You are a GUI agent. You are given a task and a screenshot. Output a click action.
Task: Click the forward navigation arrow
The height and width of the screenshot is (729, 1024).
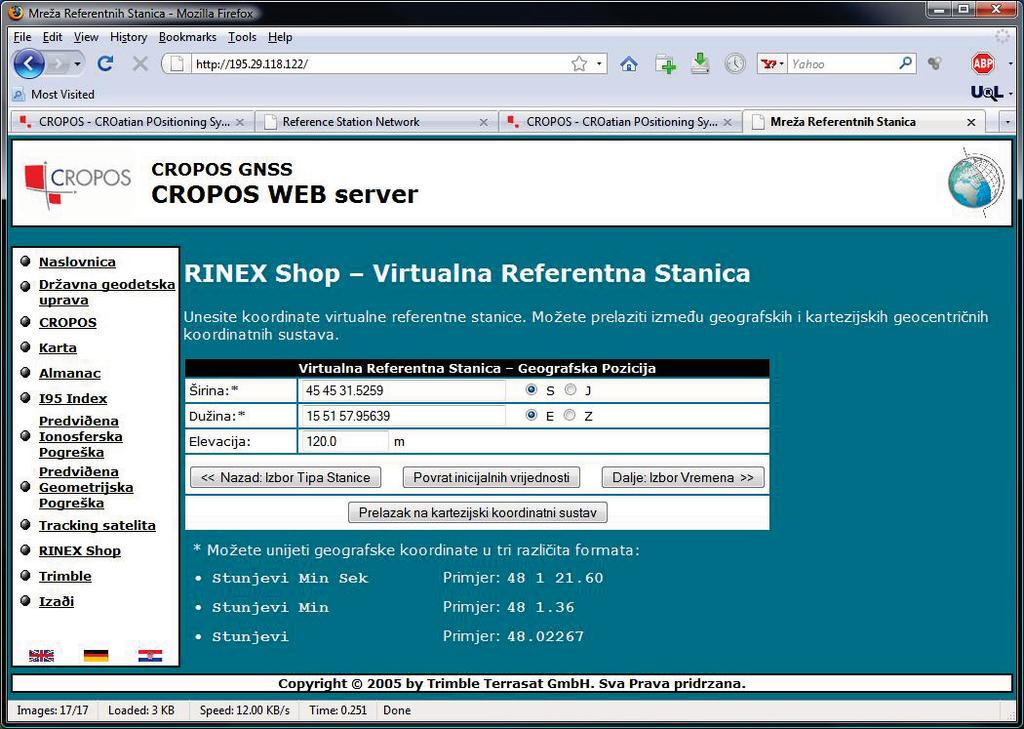click(57, 64)
